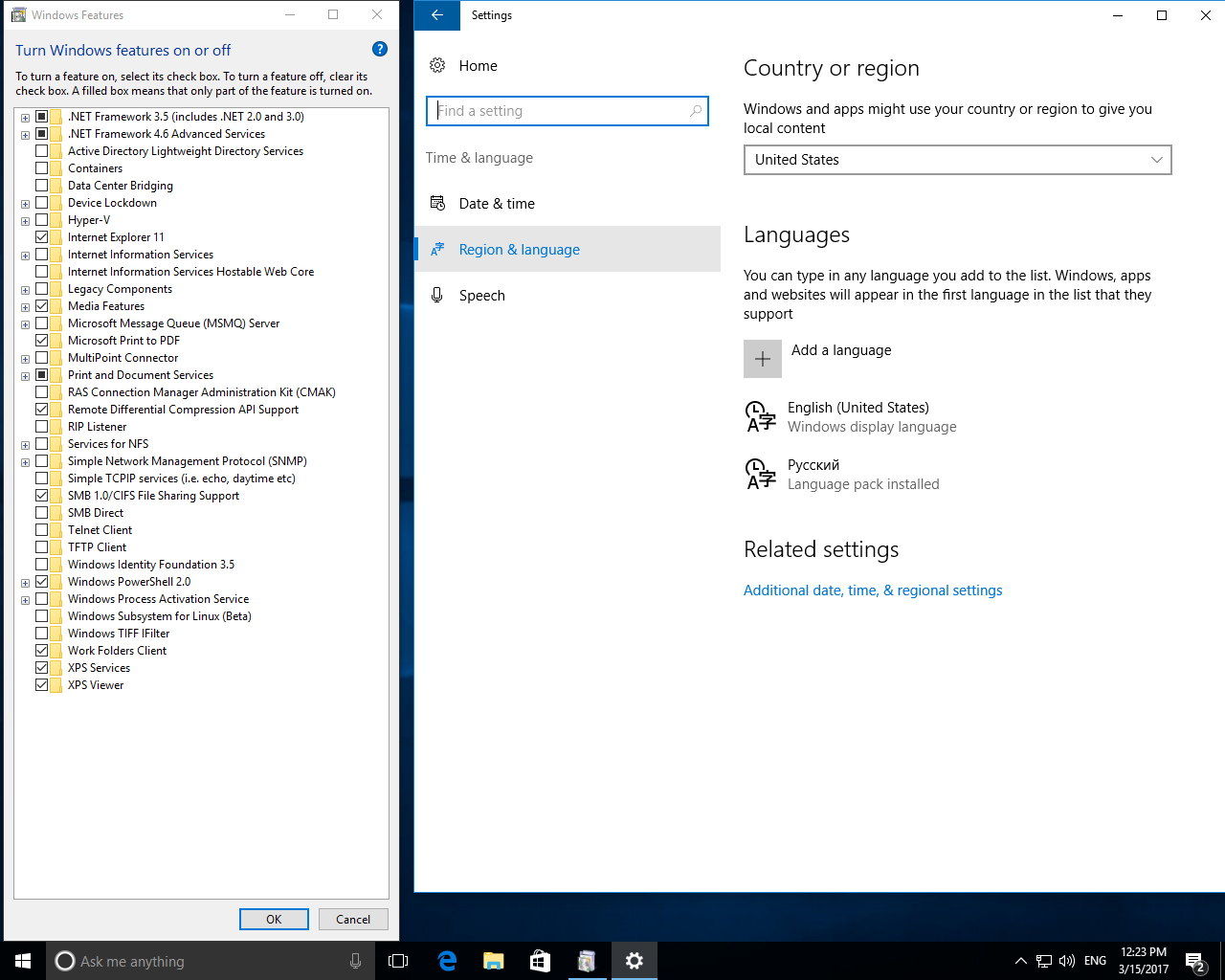The height and width of the screenshot is (980, 1225).
Task: Click the network icon in system tray
Action: 1044,961
